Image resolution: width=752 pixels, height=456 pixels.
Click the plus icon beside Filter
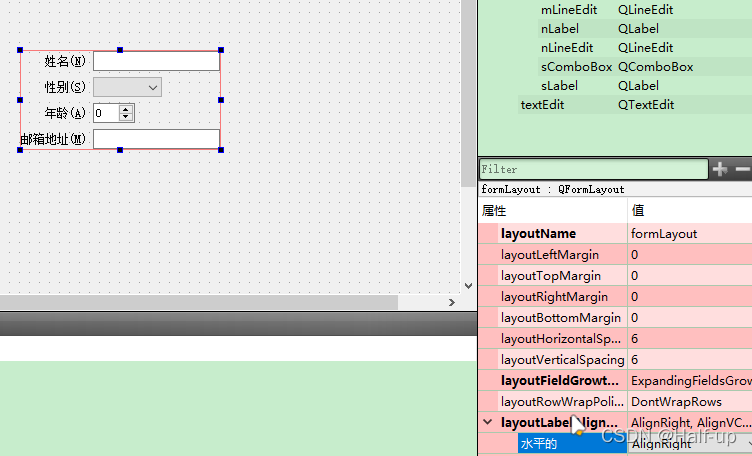(720, 169)
